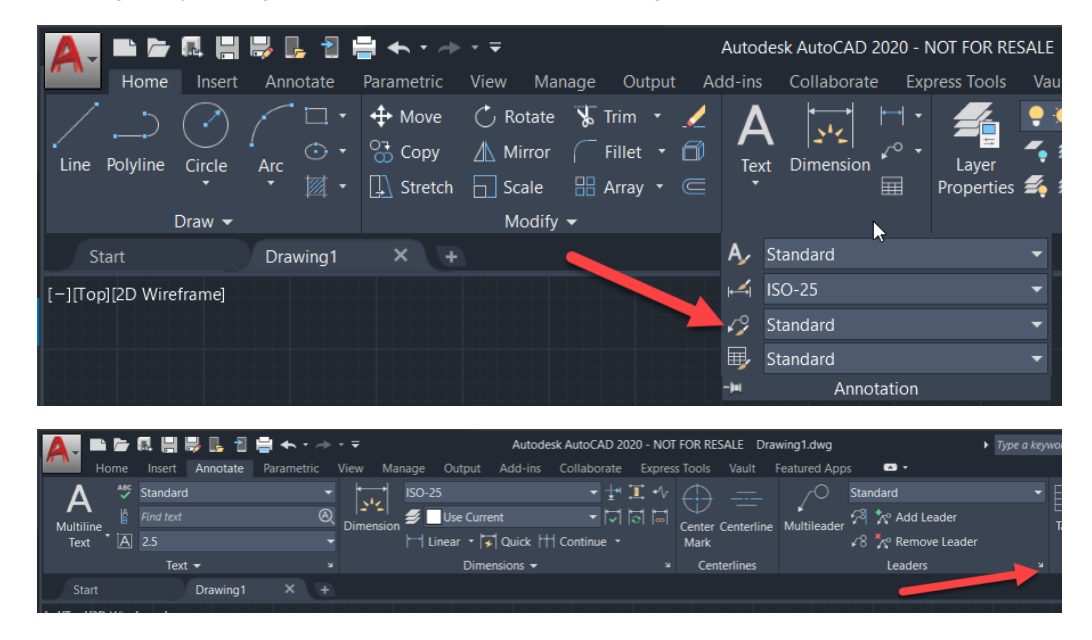Open the Express Tools tab in upper window
The width and height of the screenshot is (1092, 640).
[956, 81]
